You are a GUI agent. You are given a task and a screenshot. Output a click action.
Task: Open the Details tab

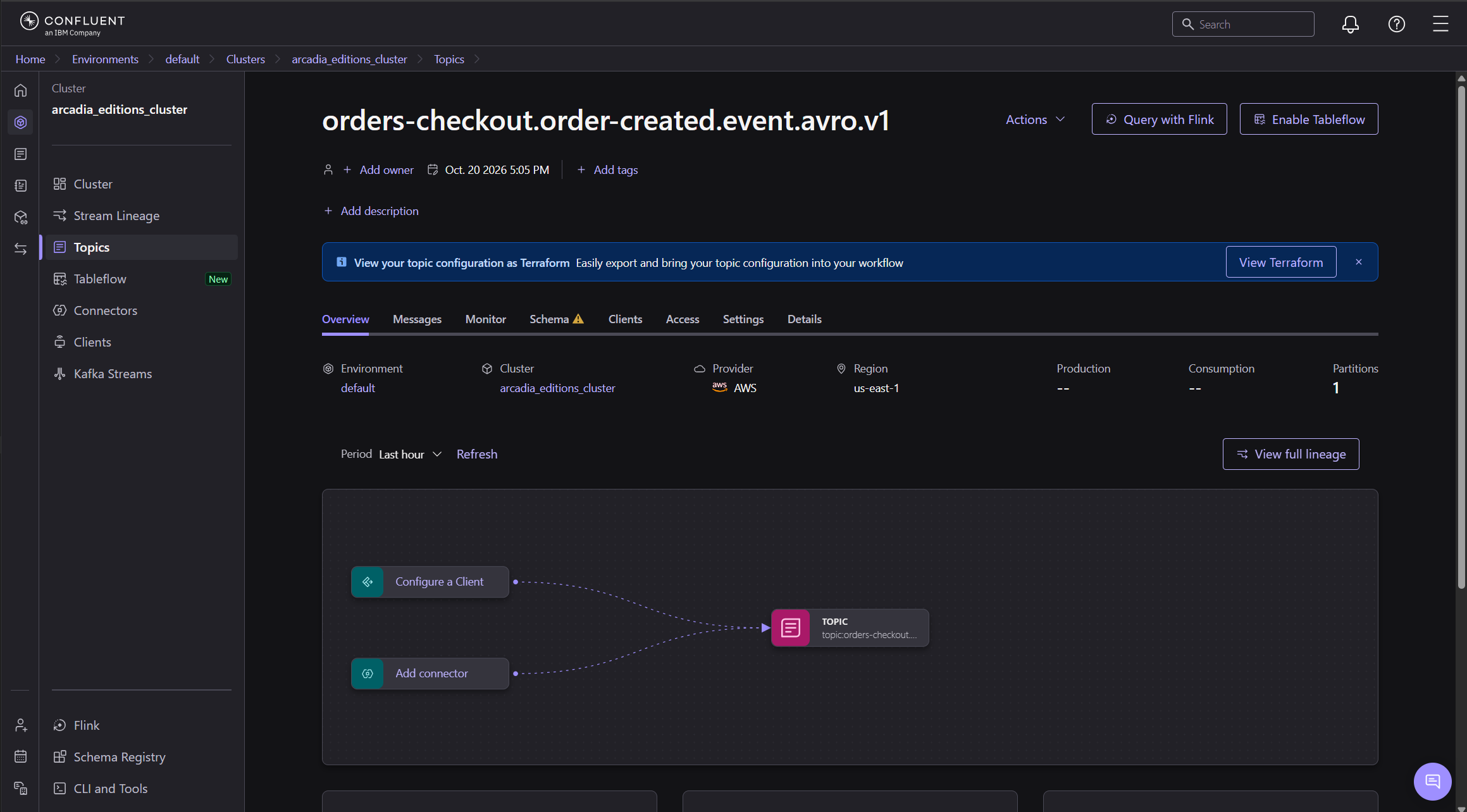[804, 319]
